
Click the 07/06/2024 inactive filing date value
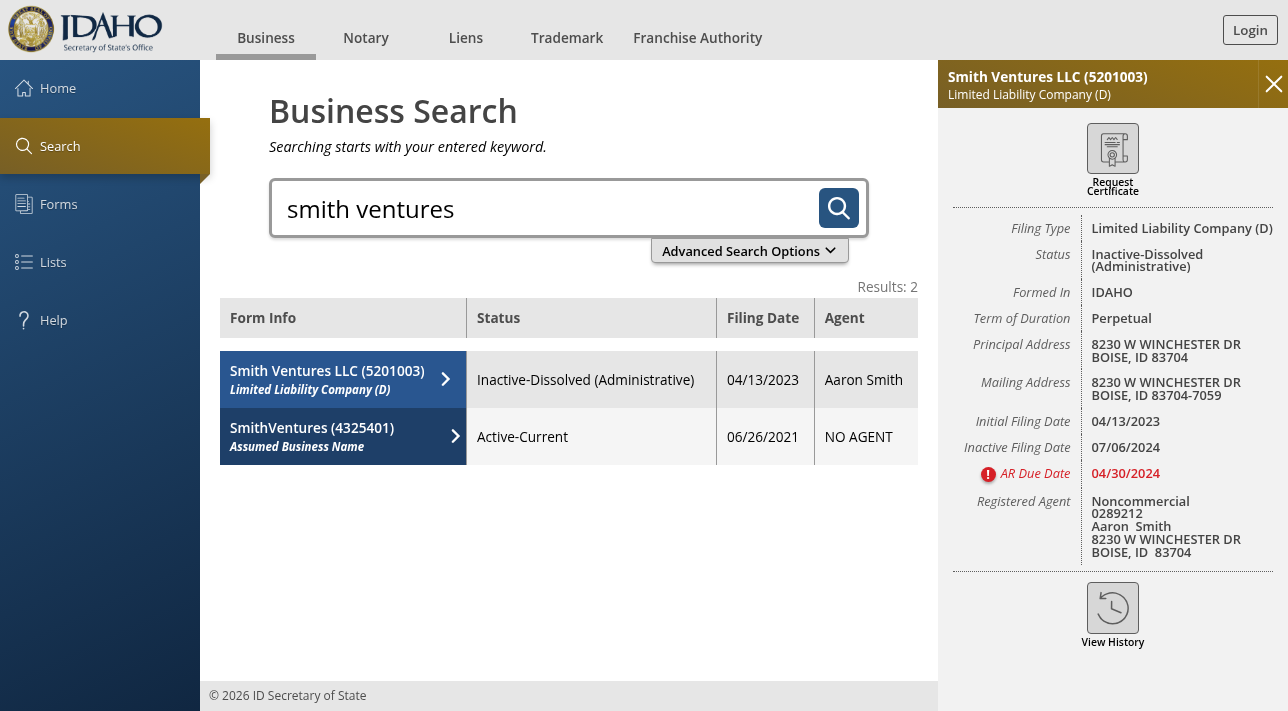tap(1126, 448)
